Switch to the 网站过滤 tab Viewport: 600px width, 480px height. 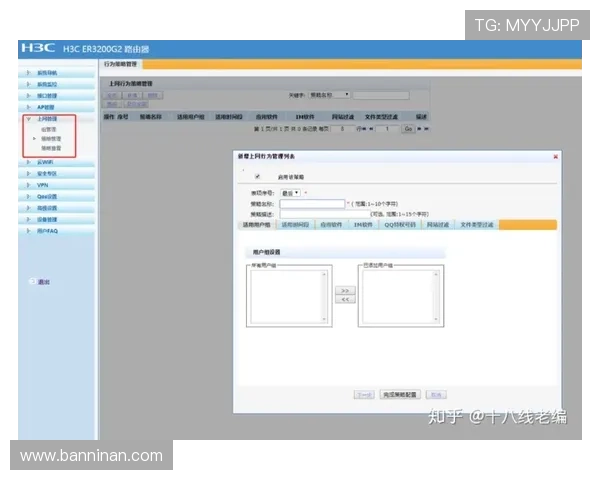(x=437, y=225)
